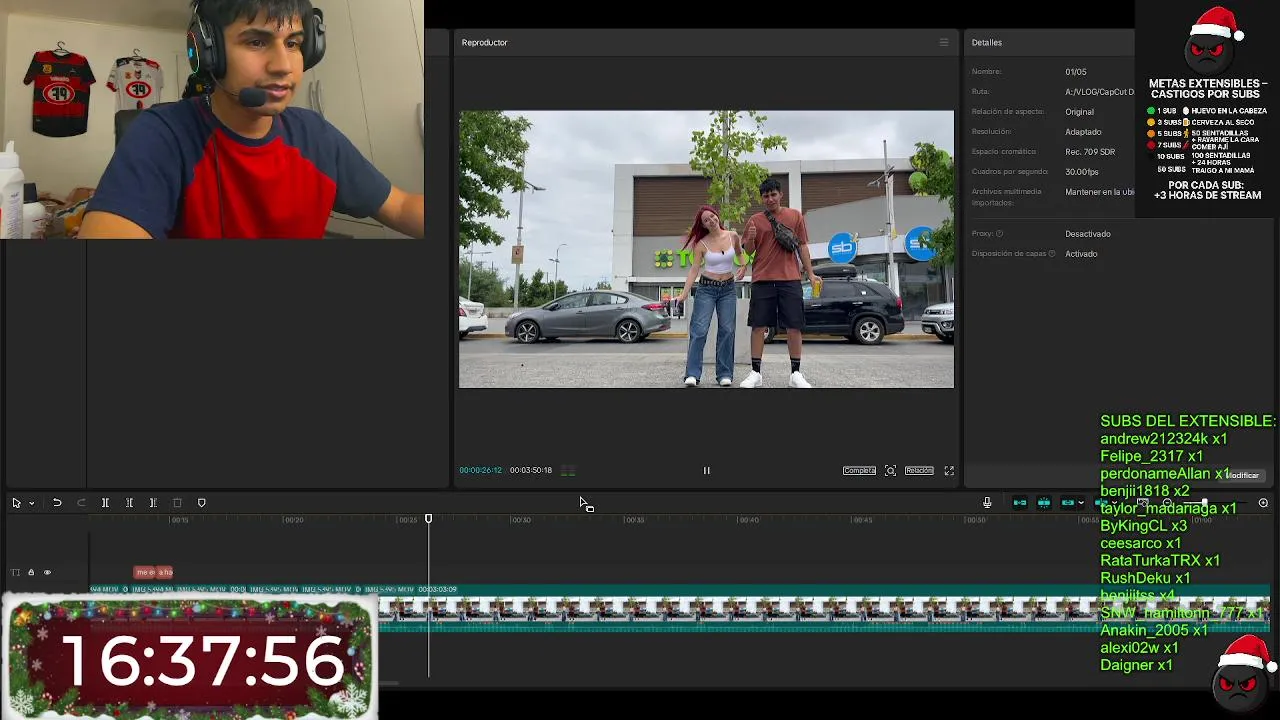The width and height of the screenshot is (1280, 720).
Task: Open the pointer tool mode dropdown arrow
Action: click(32, 503)
